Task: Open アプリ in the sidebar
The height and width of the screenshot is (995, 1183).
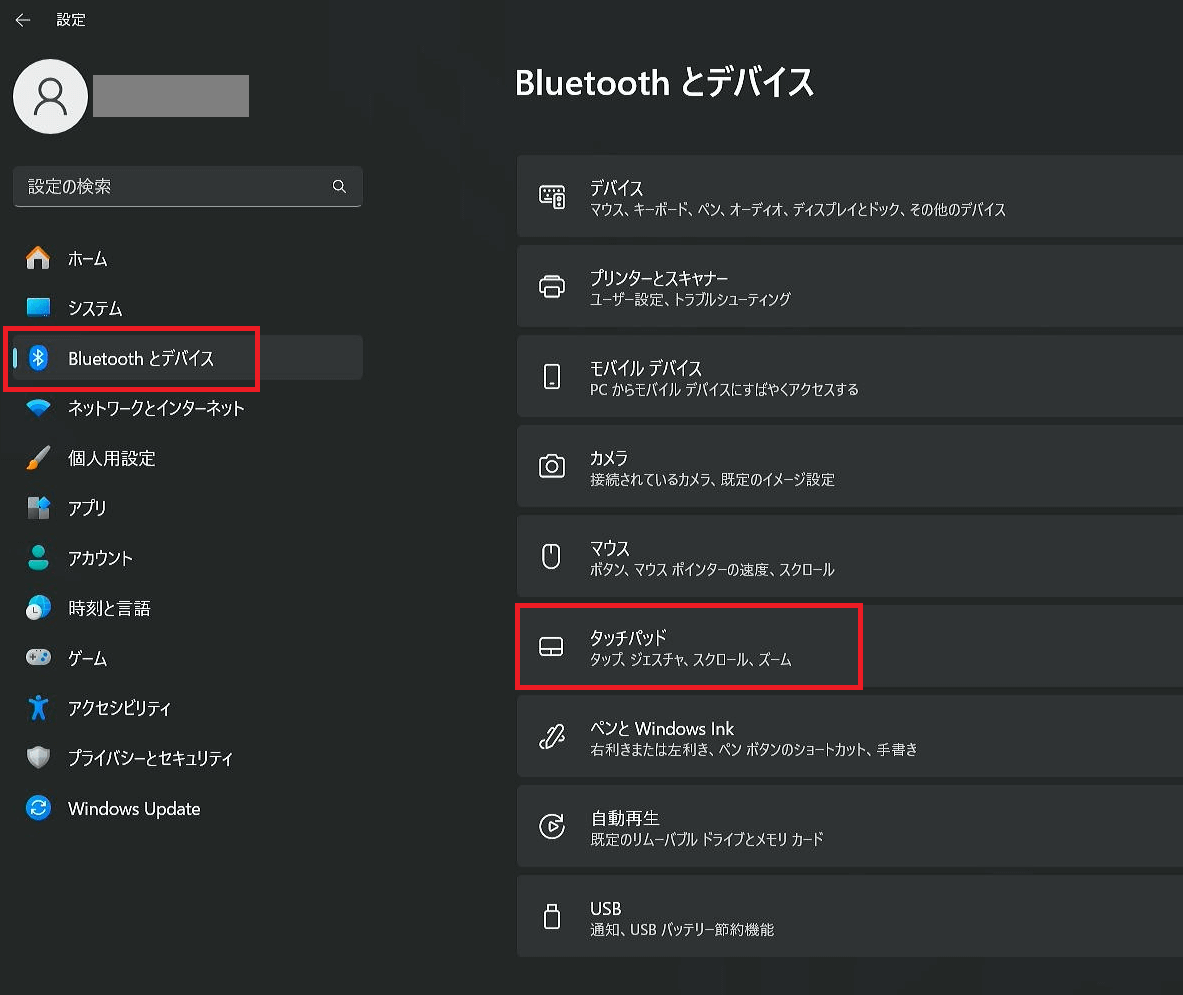Action: pos(87,508)
